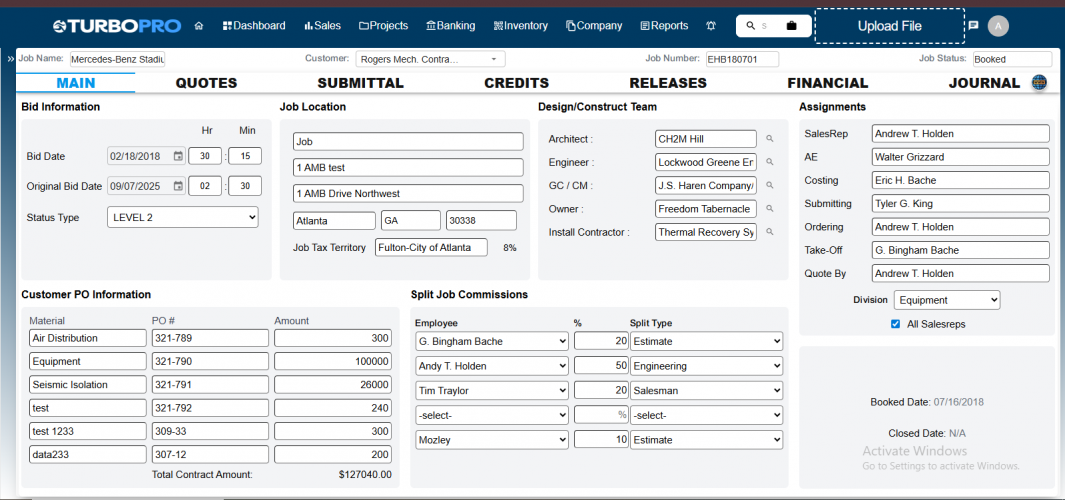Screen dimensions: 1065x500
Task: Click the TurboPro logo
Action: tap(117, 26)
